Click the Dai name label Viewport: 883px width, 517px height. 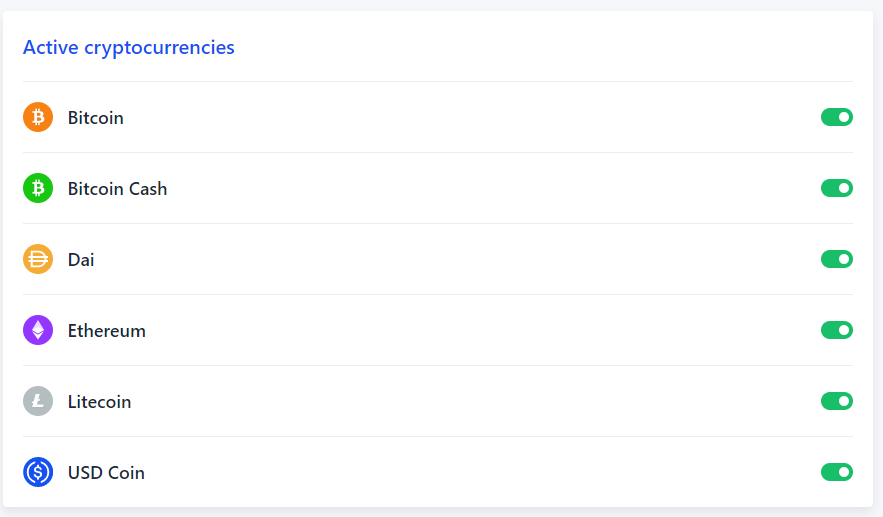(x=81, y=260)
